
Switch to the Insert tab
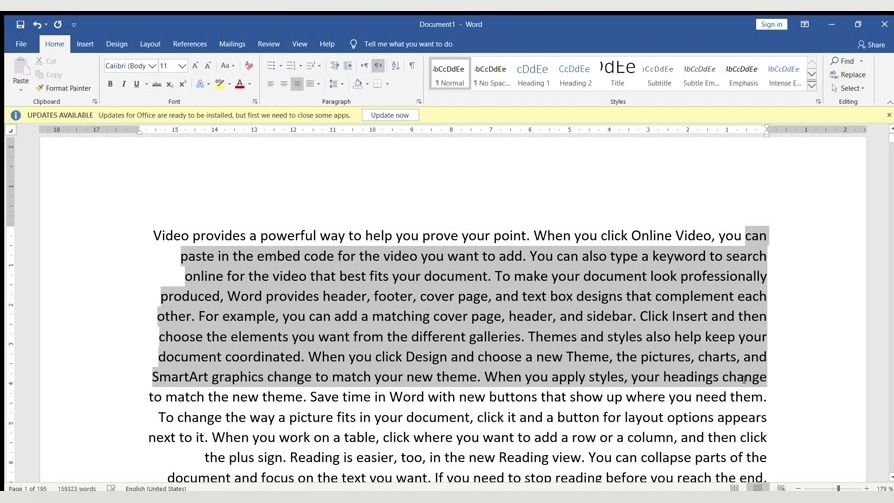pos(85,44)
